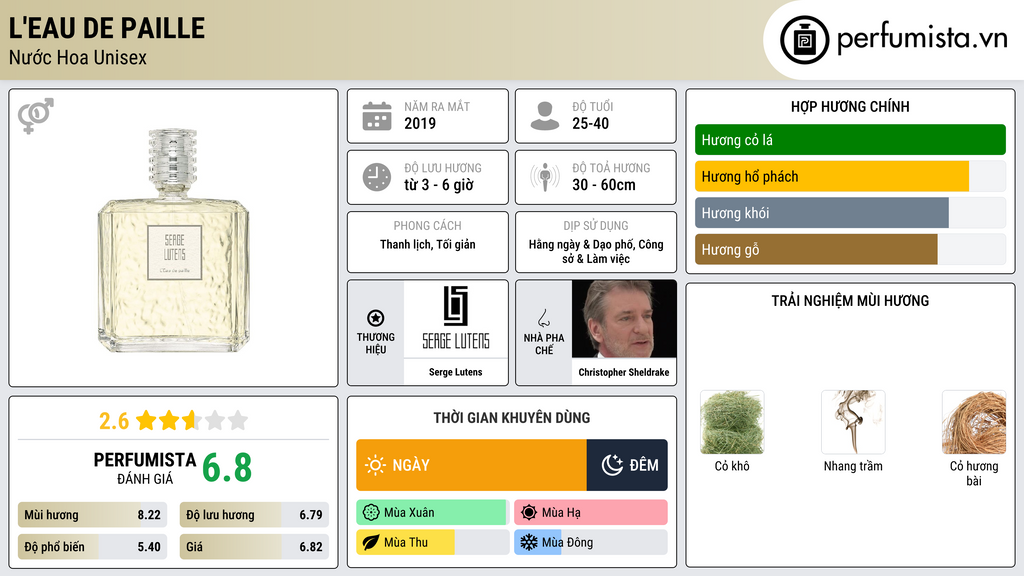
Task: Click the Cỏ khô note image
Action: click(731, 422)
